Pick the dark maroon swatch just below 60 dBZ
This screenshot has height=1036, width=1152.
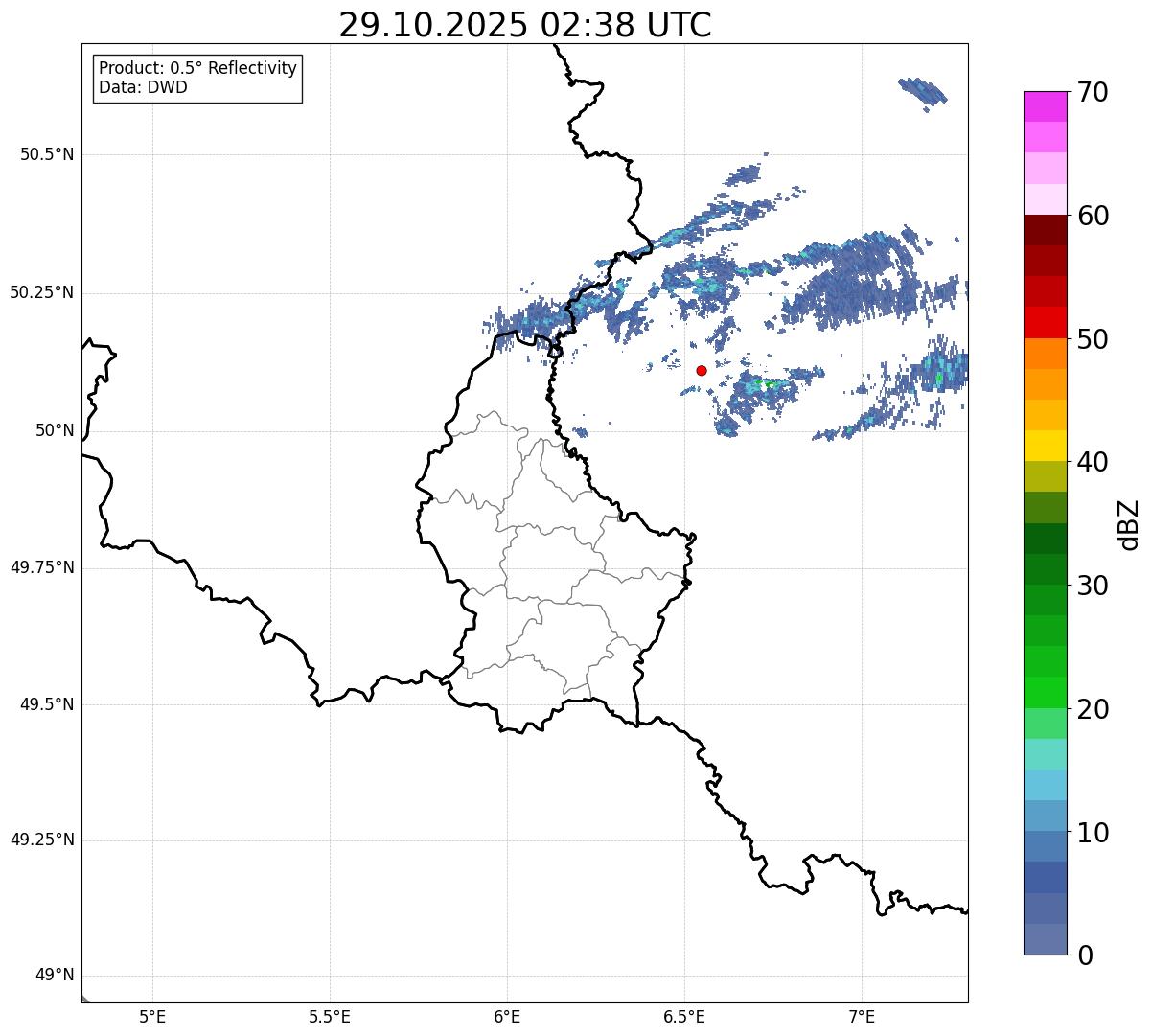coord(1046,230)
